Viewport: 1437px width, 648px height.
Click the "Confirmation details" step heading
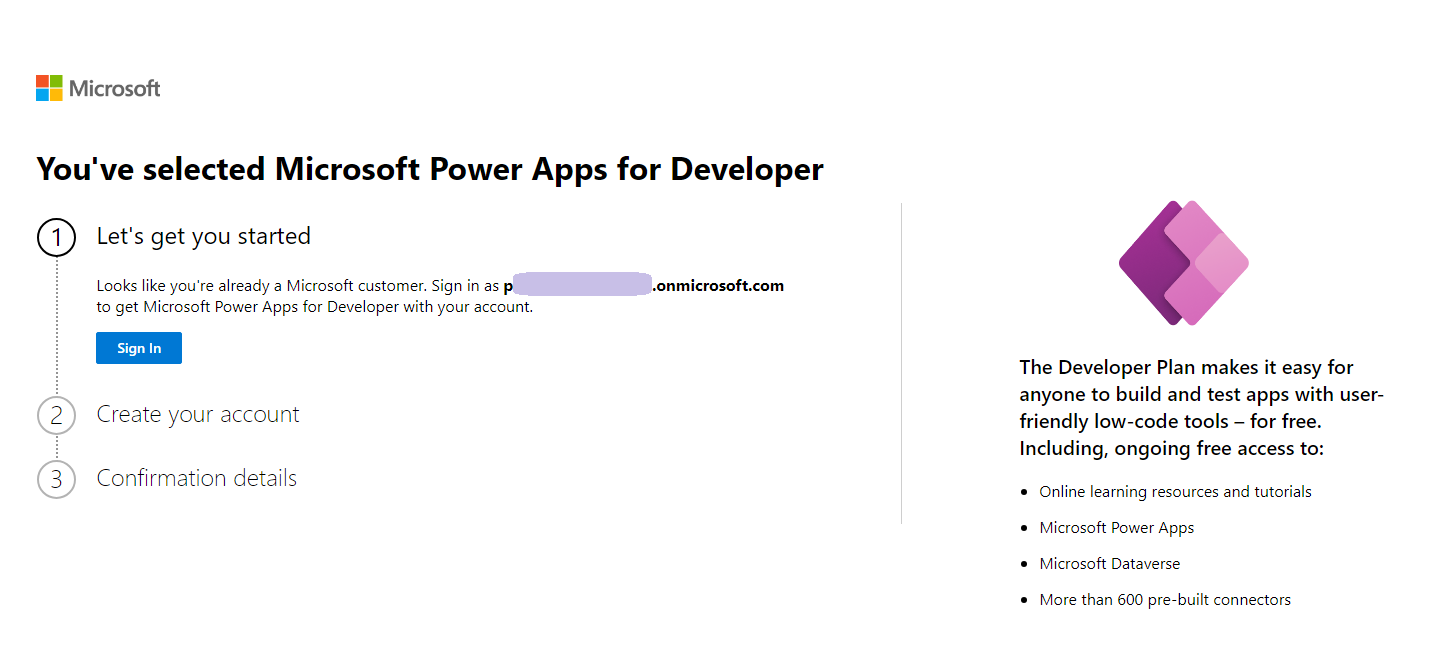197,478
